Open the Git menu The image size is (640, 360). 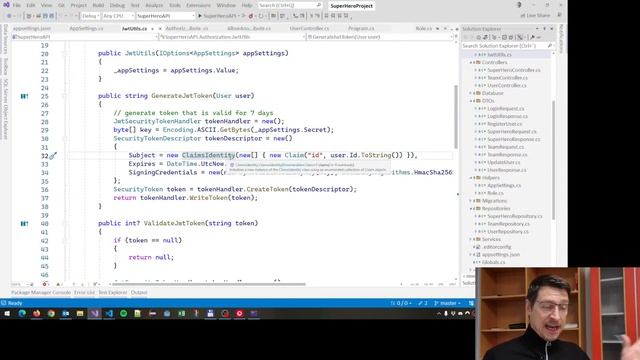pos(61,5)
